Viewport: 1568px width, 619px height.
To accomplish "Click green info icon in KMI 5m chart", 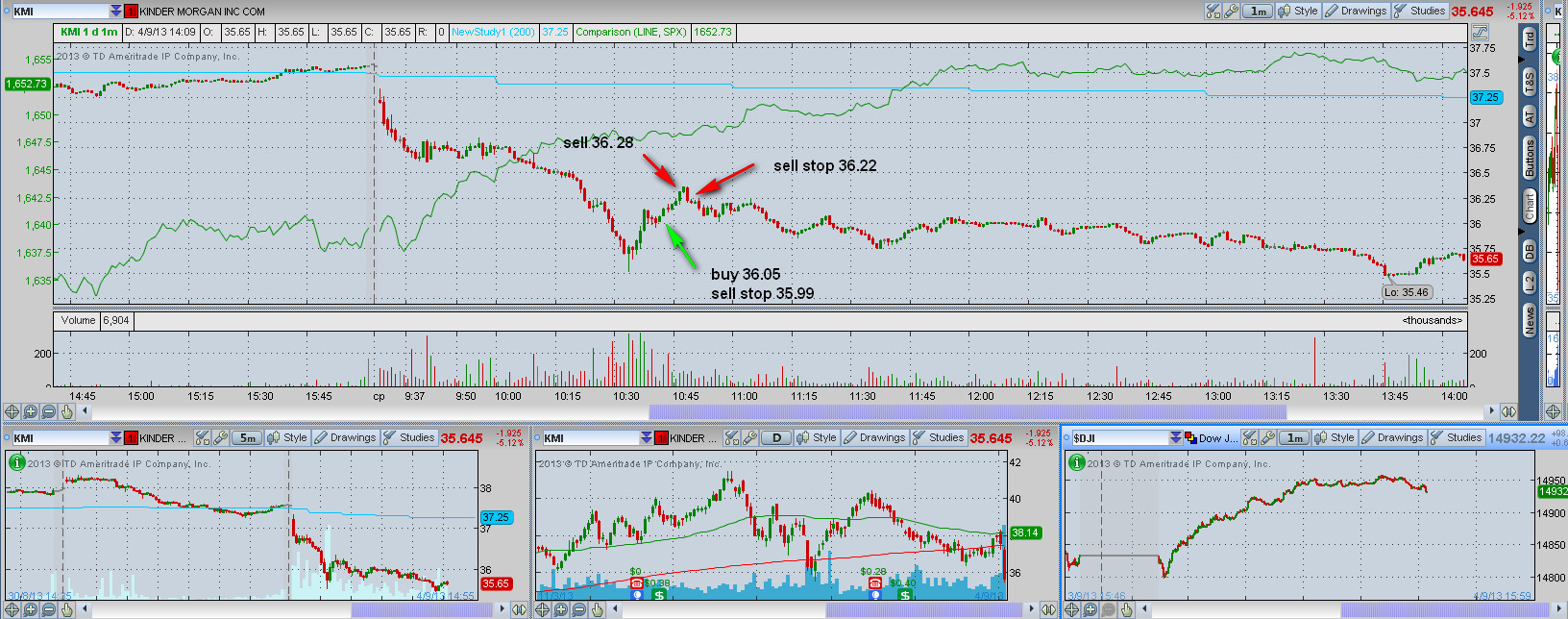I will click(16, 462).
